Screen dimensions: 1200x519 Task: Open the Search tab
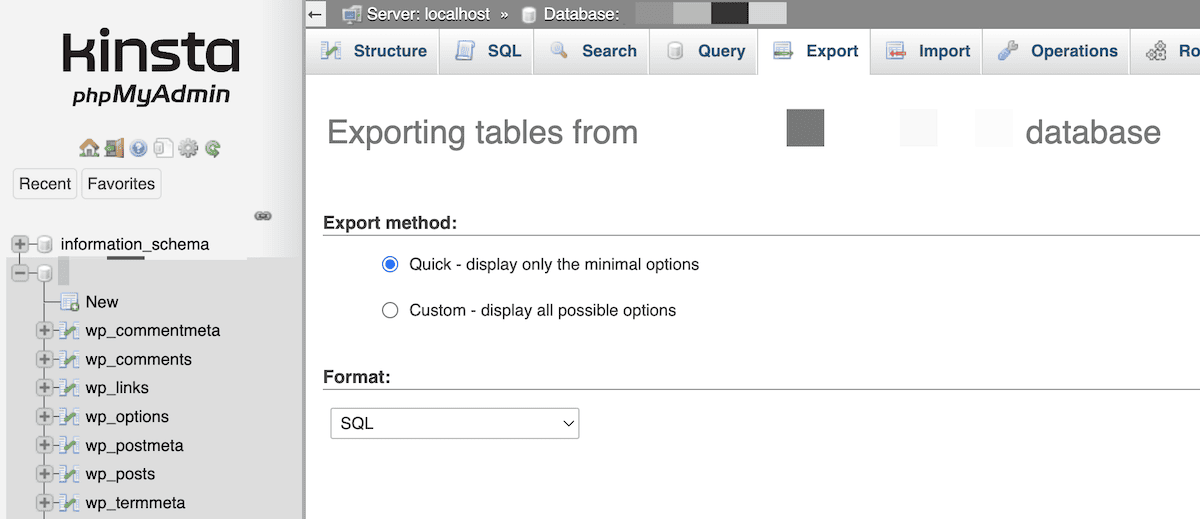tap(592, 51)
